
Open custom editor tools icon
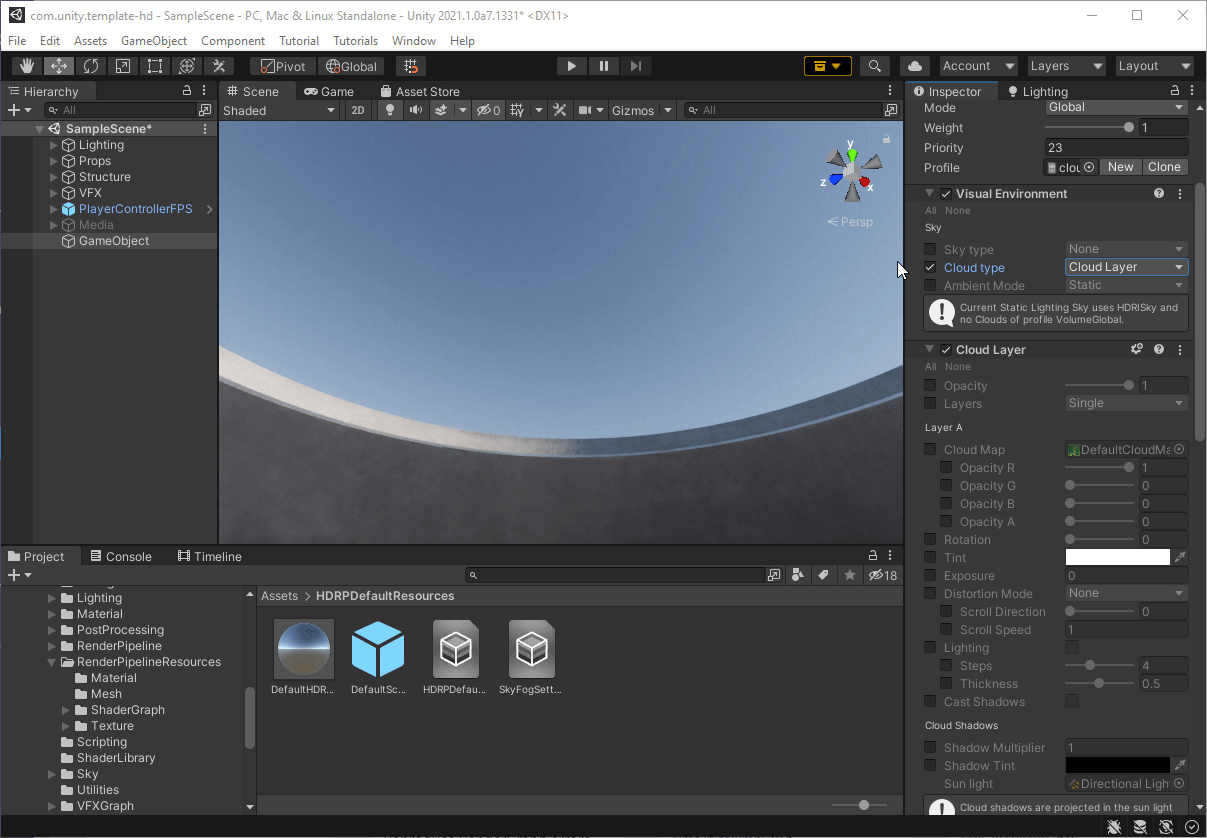[219, 66]
